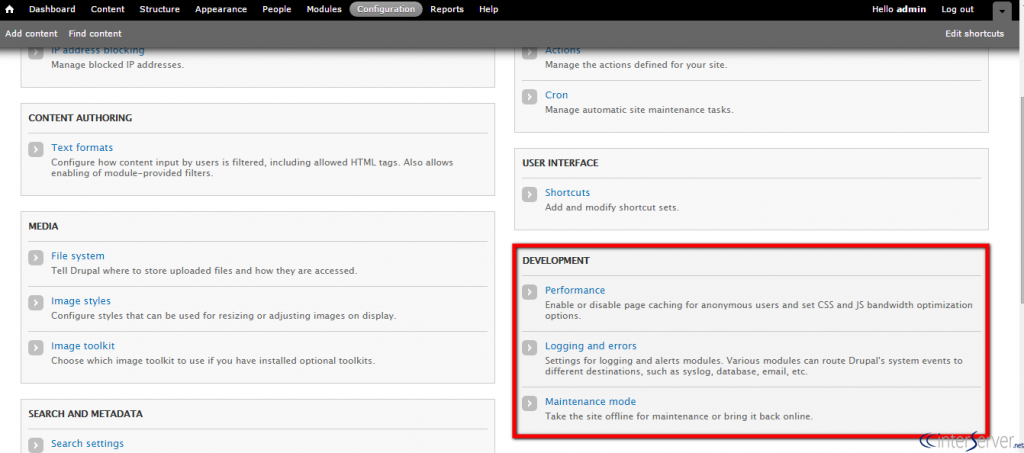
Task: Open the Structure menu
Action: click(x=159, y=9)
